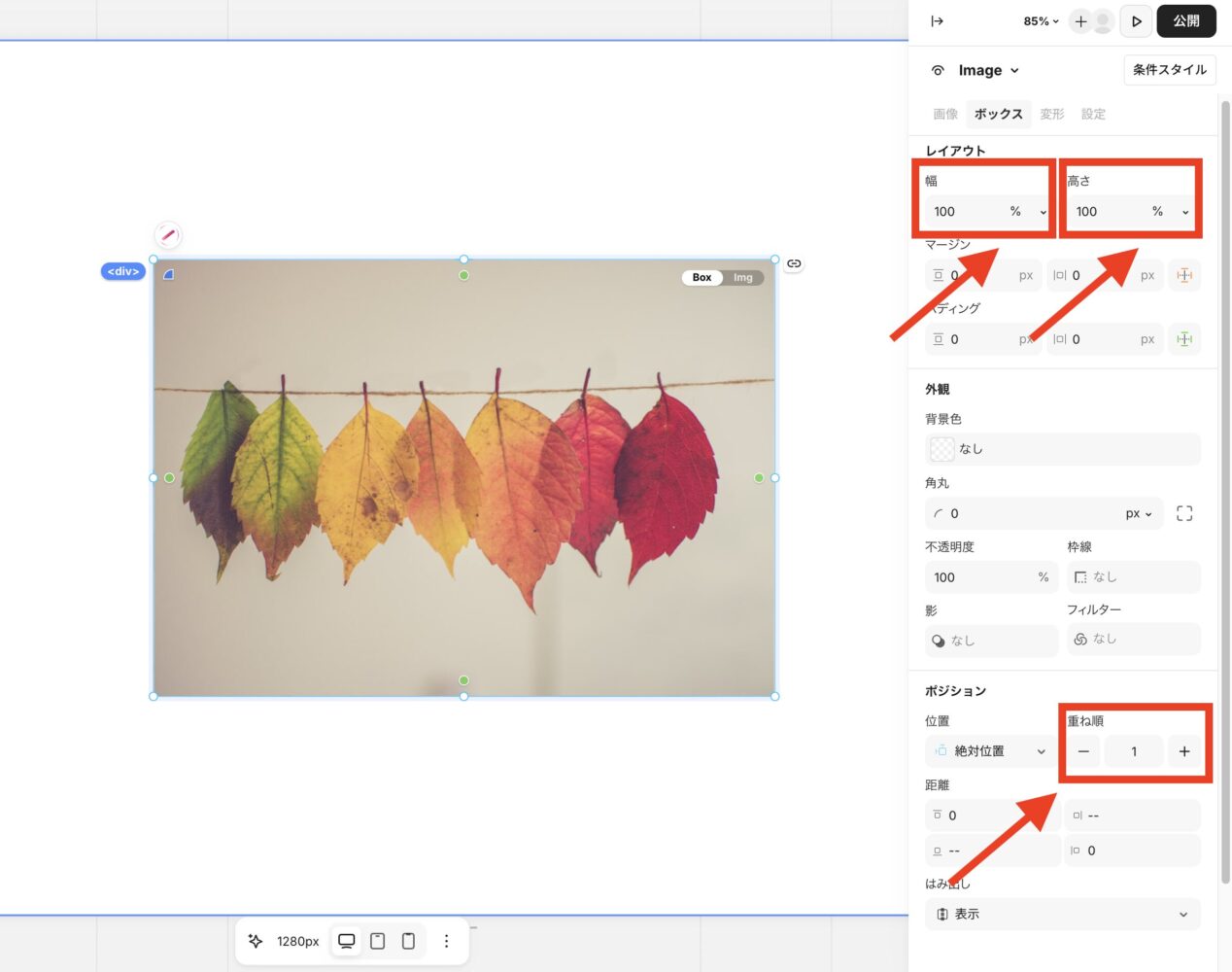Click the pink edit pencil icon
The height and width of the screenshot is (972, 1232).
point(168,235)
